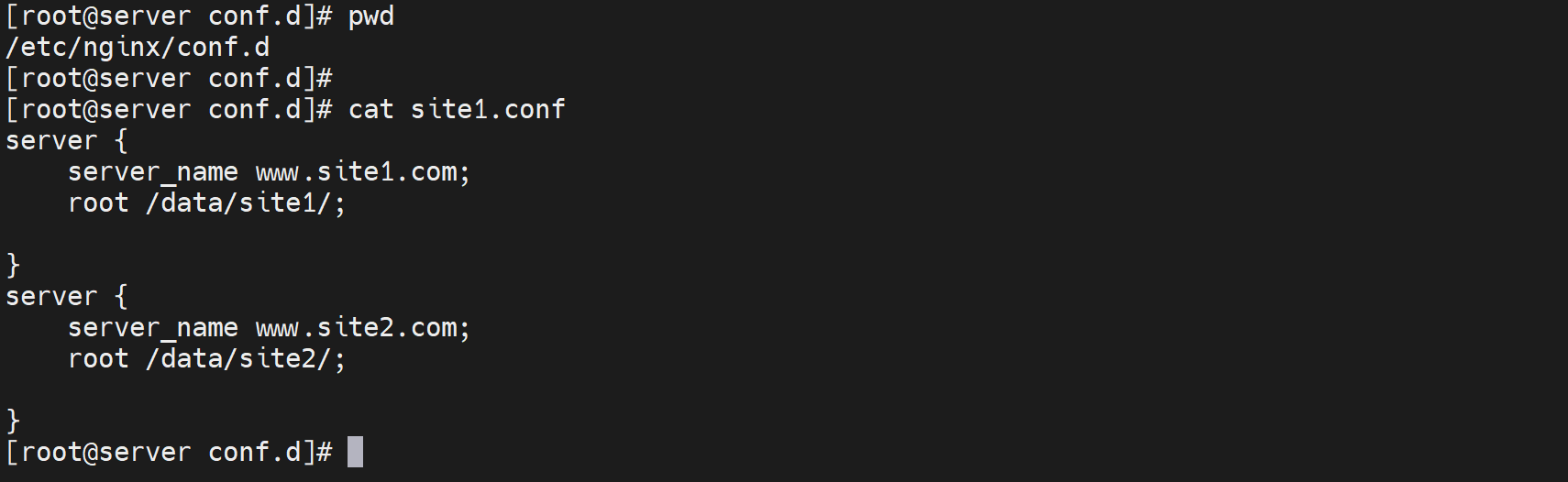Click server_name directive in the site1 block
Image resolution: width=1568 pixels, height=482 pixels.
point(152,172)
